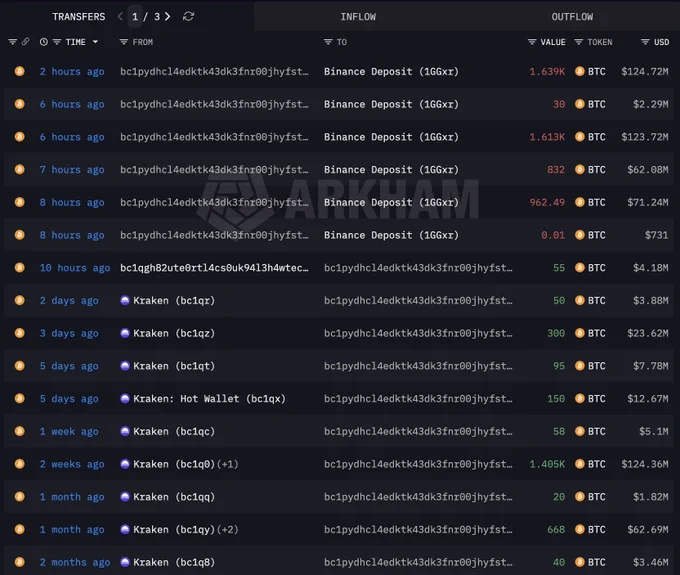Click Binance Deposit (1GGxr) in $731 row
The image size is (680, 575).
pyautogui.click(x=391, y=235)
